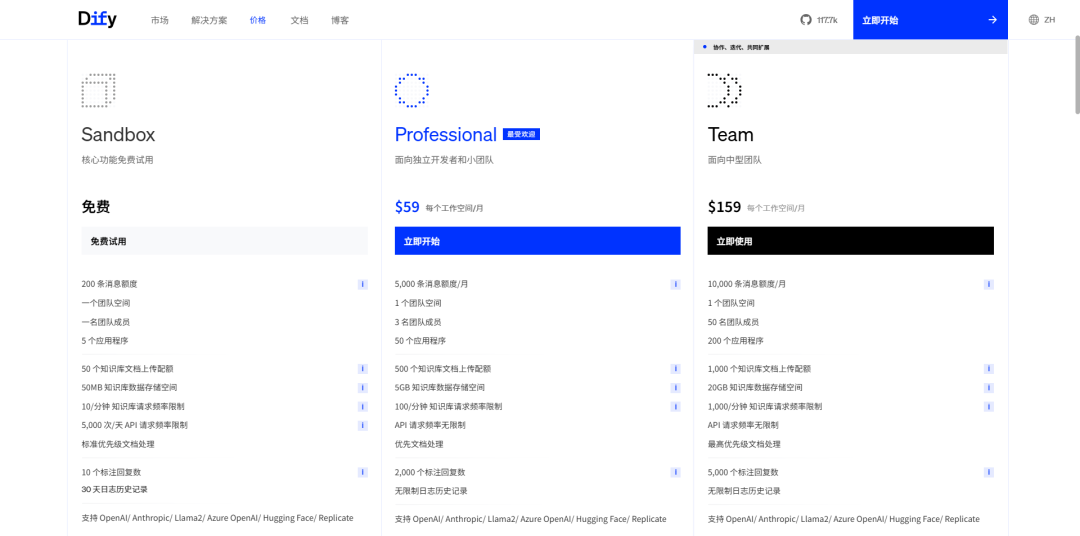Open the ZH language selector
1080x536 pixels.
click(x=1049, y=20)
